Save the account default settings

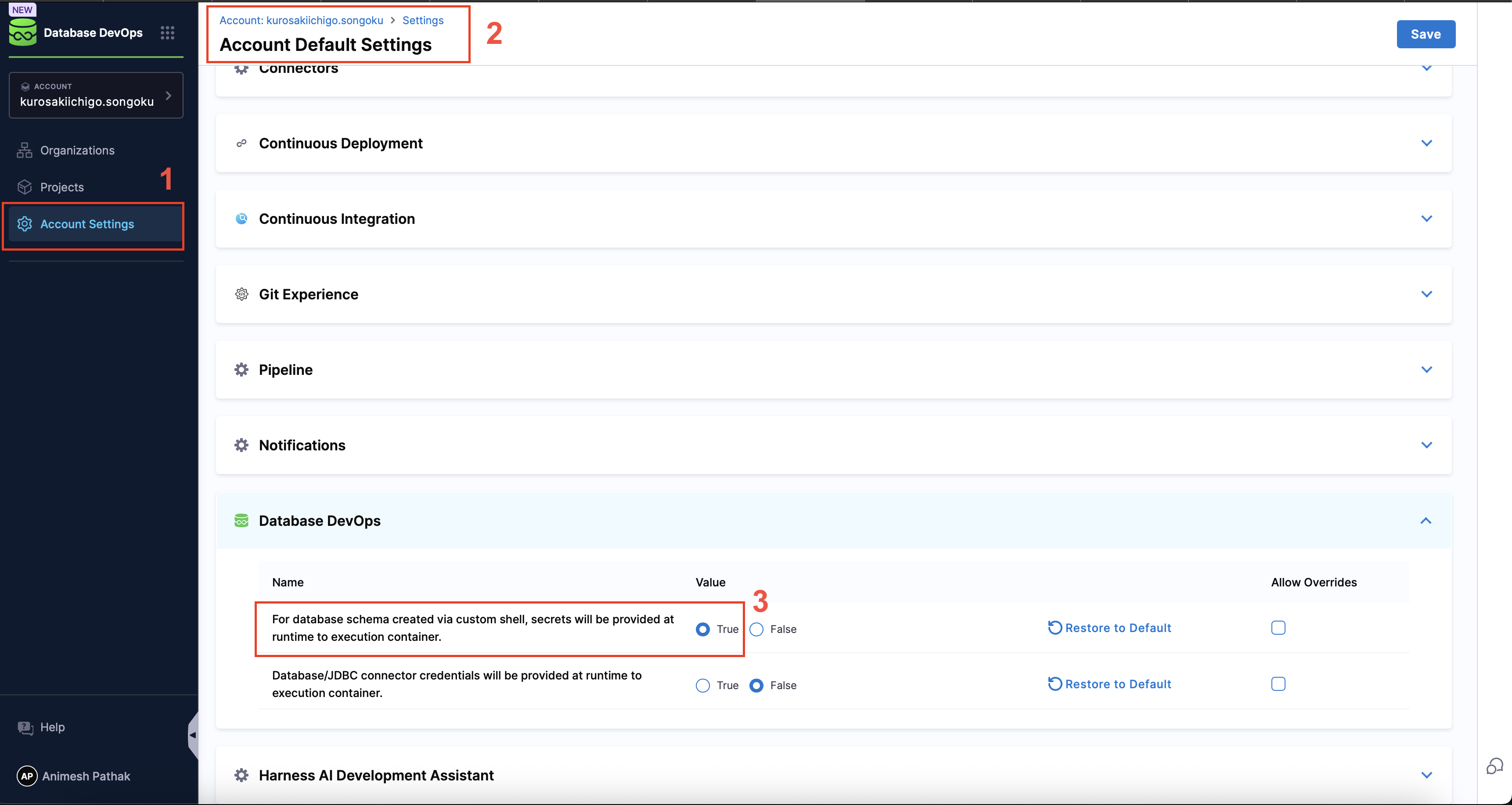pos(1426,33)
